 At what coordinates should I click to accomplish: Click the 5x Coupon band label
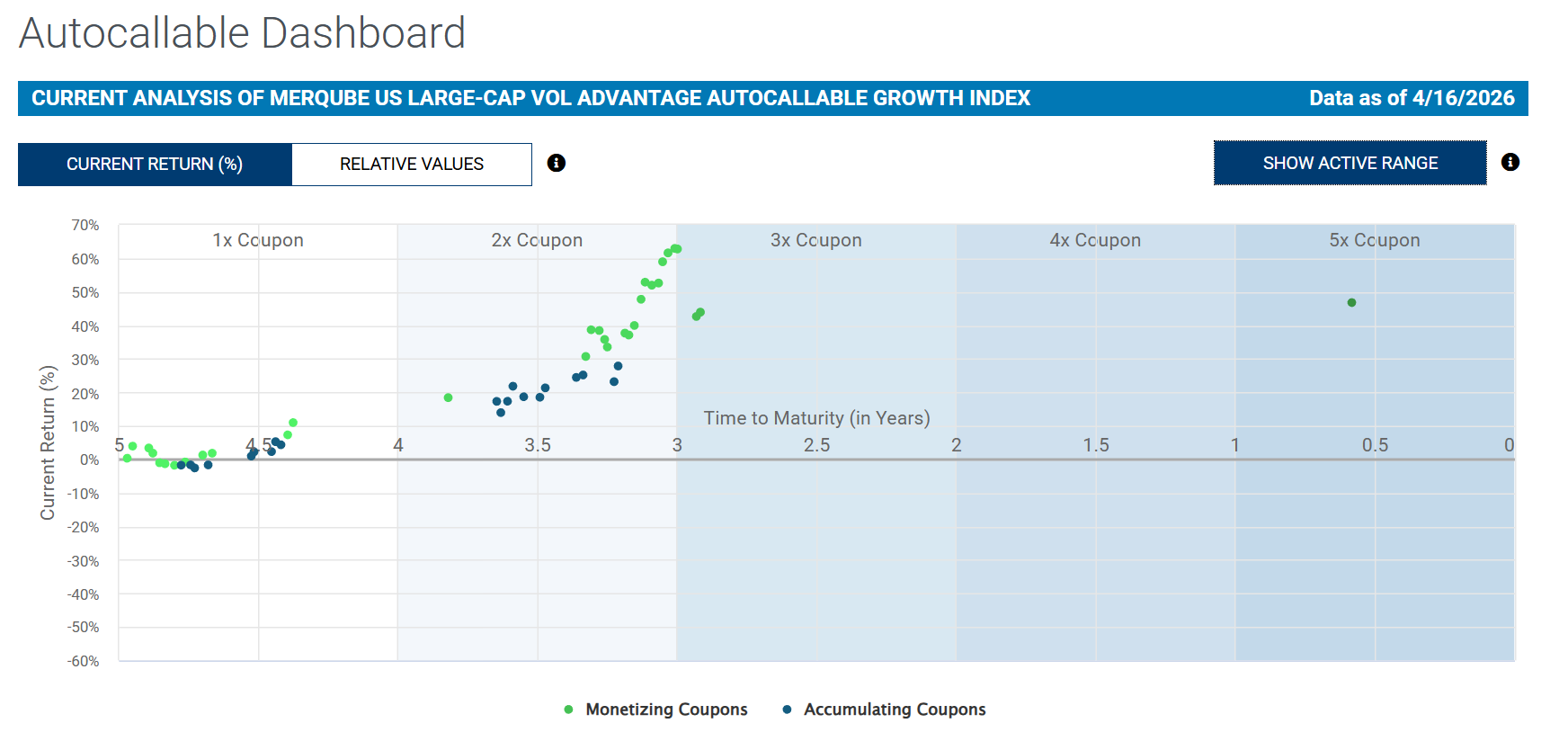point(1374,240)
